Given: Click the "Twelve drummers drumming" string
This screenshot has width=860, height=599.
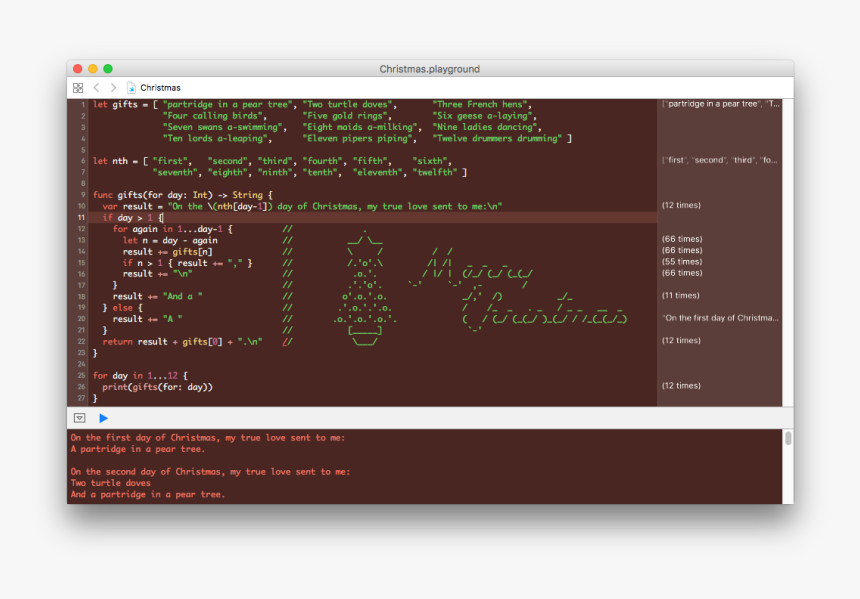Looking at the screenshot, I should pyautogui.click(x=497, y=138).
